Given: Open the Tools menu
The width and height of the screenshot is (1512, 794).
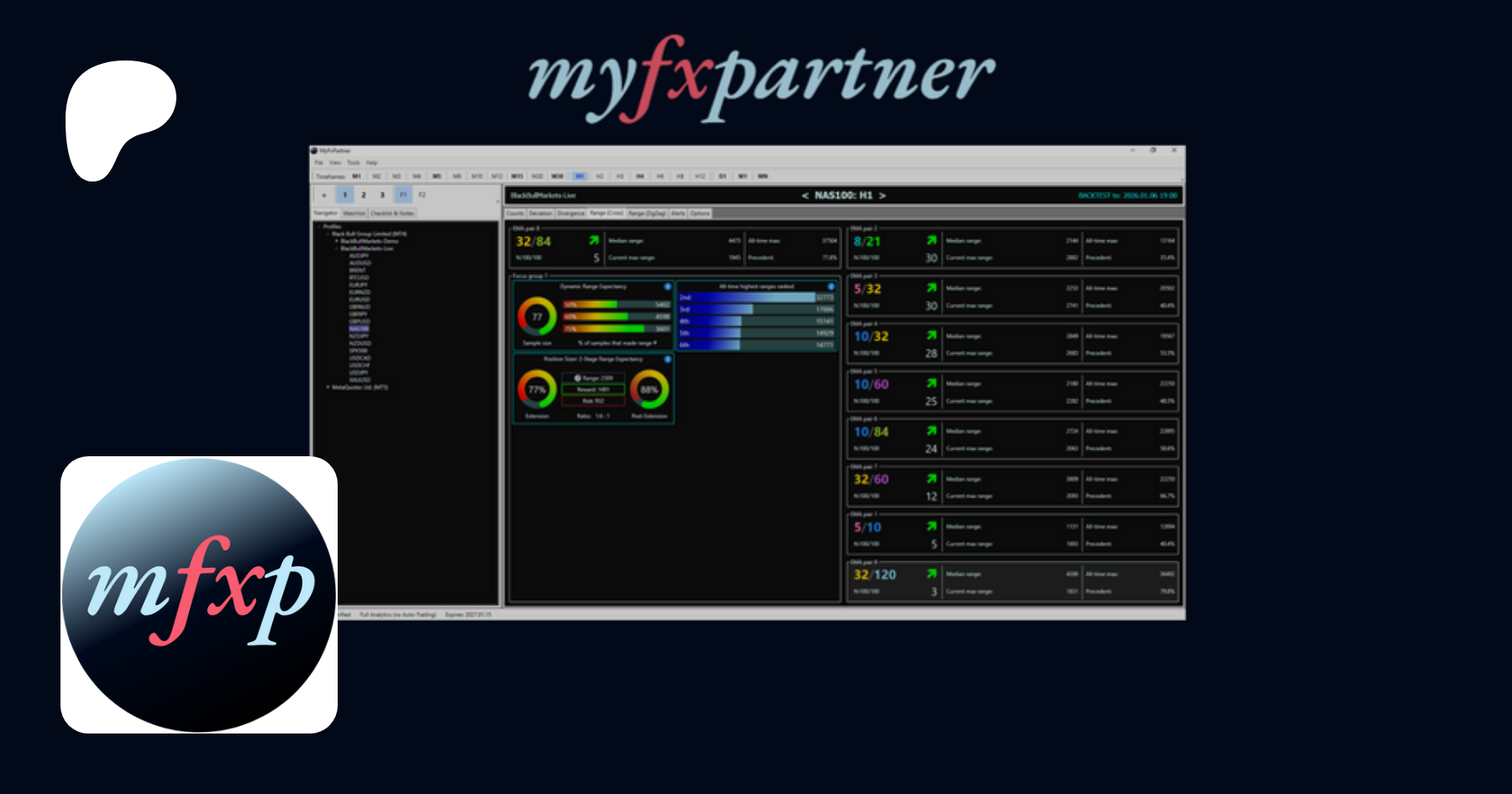Looking at the screenshot, I should [354, 163].
